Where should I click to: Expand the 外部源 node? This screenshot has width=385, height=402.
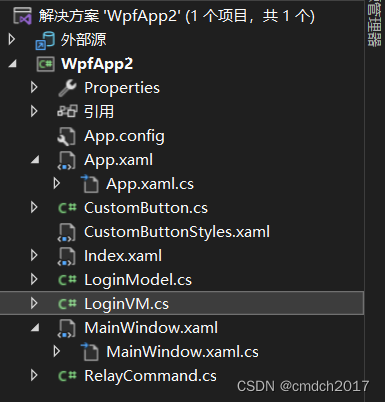(12, 40)
